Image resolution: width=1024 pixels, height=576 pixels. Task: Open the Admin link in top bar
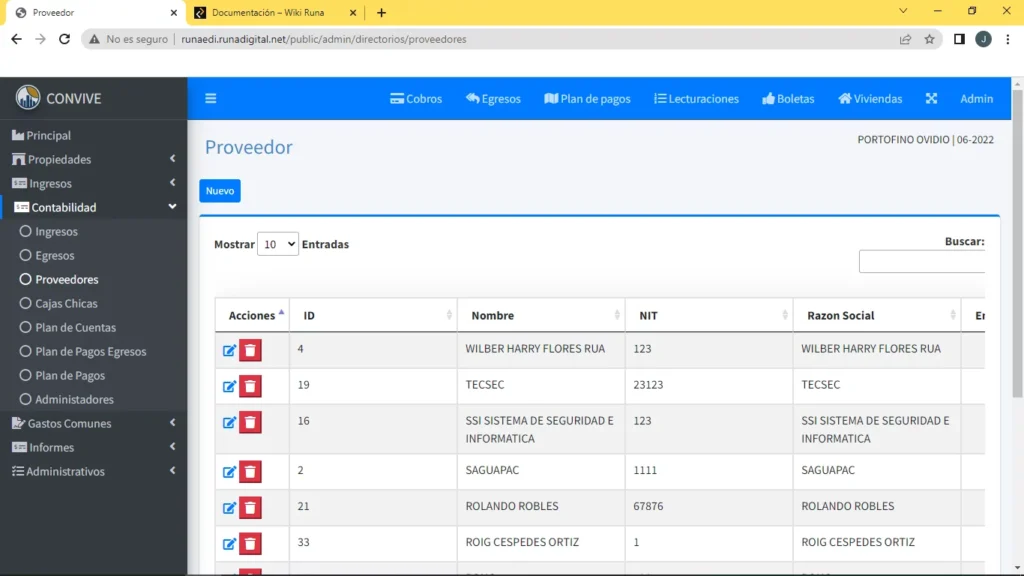(976, 99)
